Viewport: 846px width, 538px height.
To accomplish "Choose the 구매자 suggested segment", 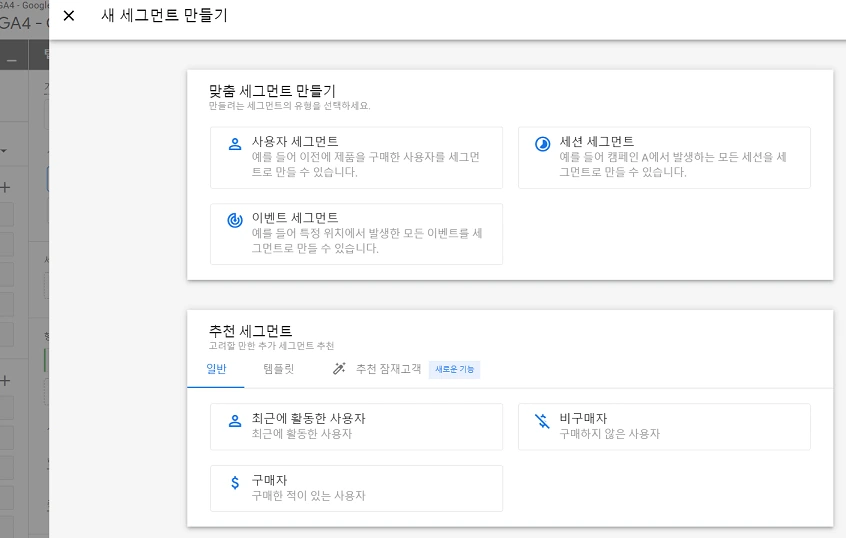I will 356,488.
